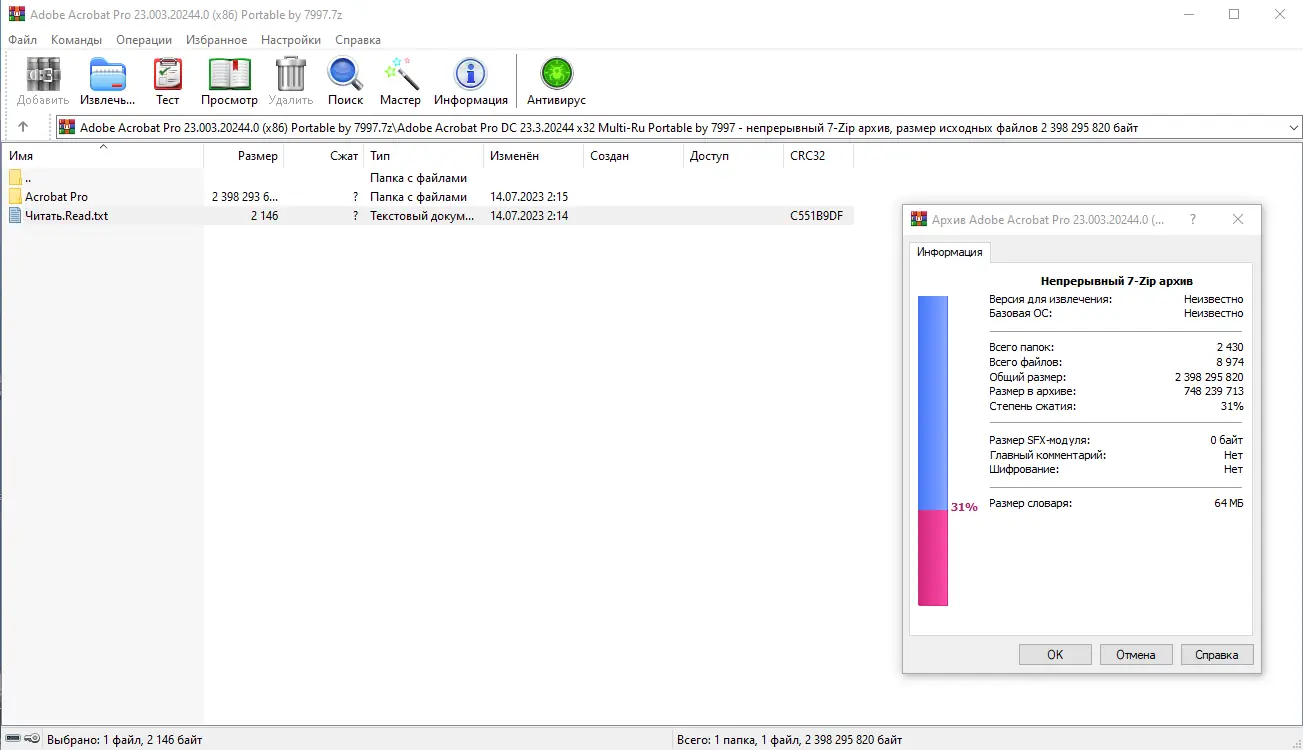Launch the Поиск search tool

tap(345, 80)
